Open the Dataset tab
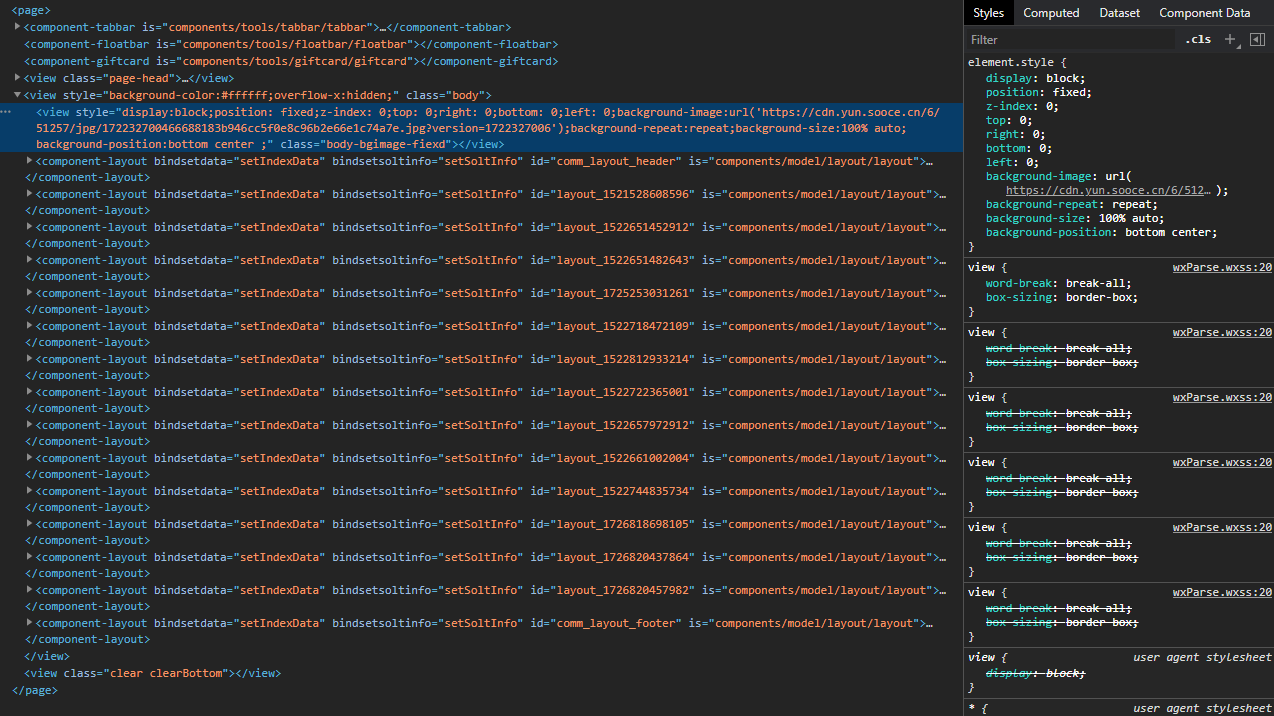Screen dimensions: 1274x716 (x=1119, y=13)
